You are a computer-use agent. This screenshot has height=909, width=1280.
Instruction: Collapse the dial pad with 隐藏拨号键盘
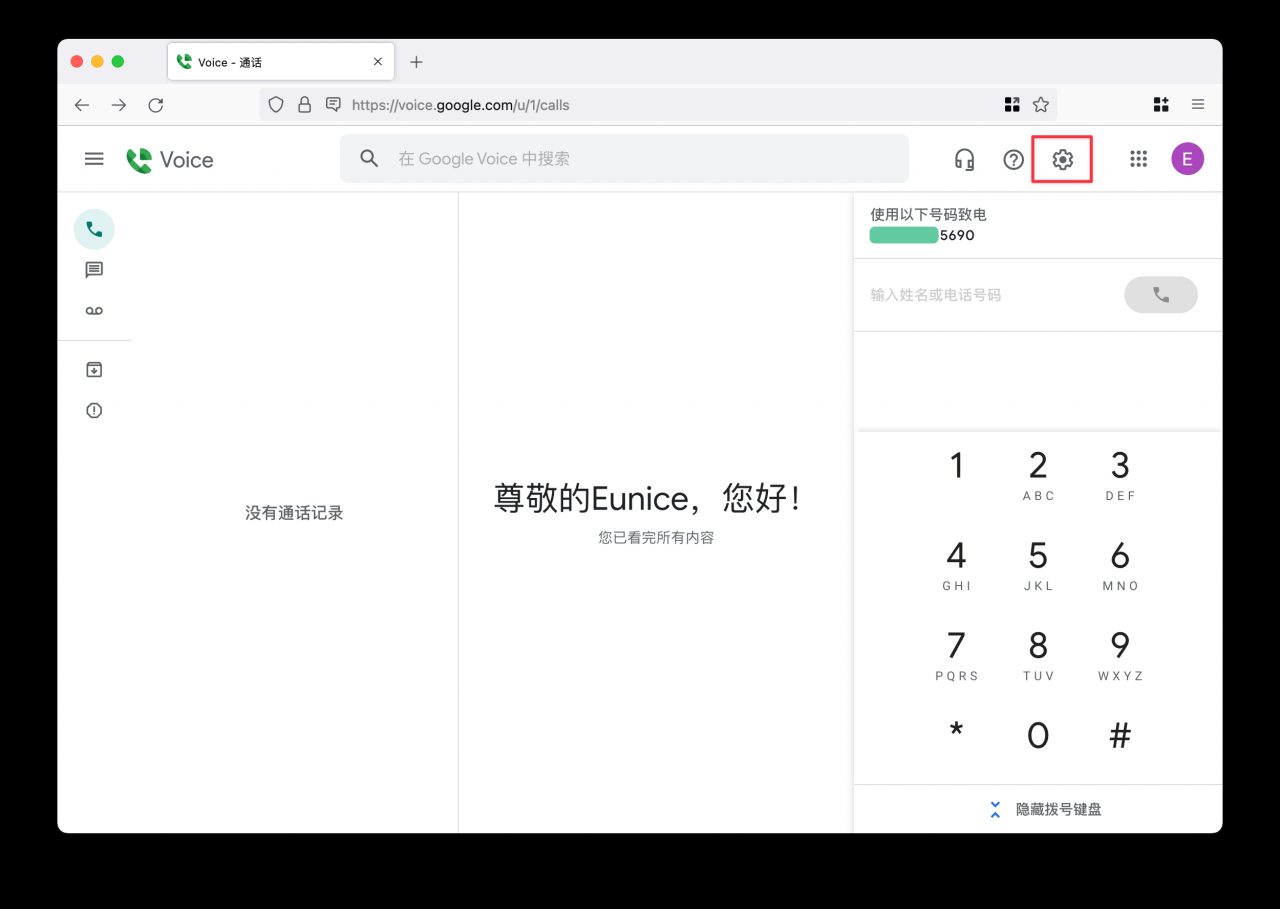[1046, 809]
